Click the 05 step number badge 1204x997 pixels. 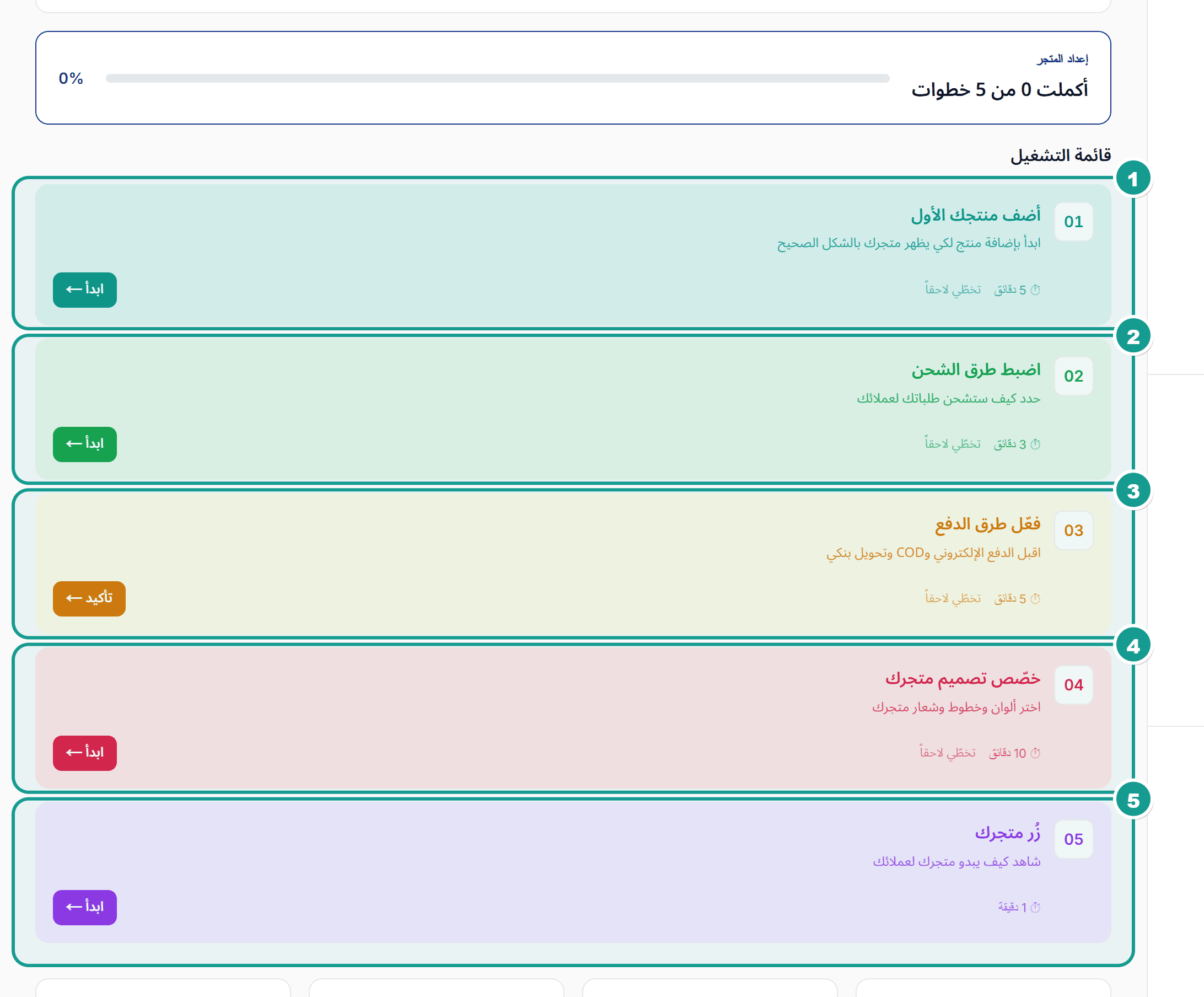click(x=1073, y=839)
